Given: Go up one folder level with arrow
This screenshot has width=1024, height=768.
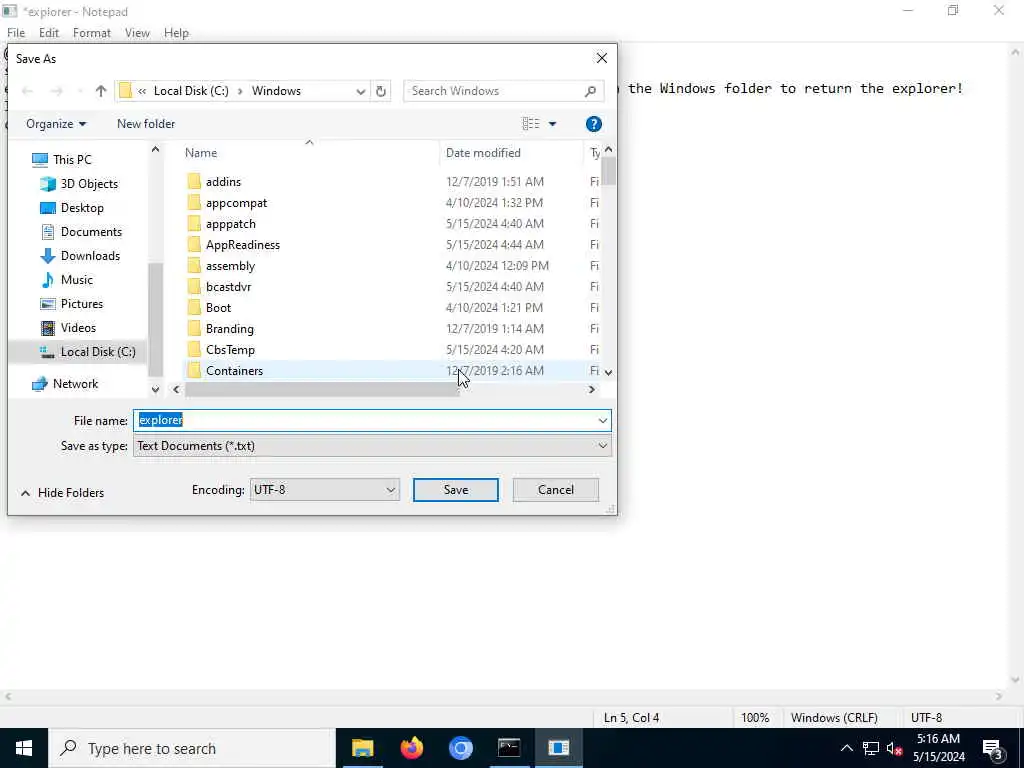Looking at the screenshot, I should (101, 91).
